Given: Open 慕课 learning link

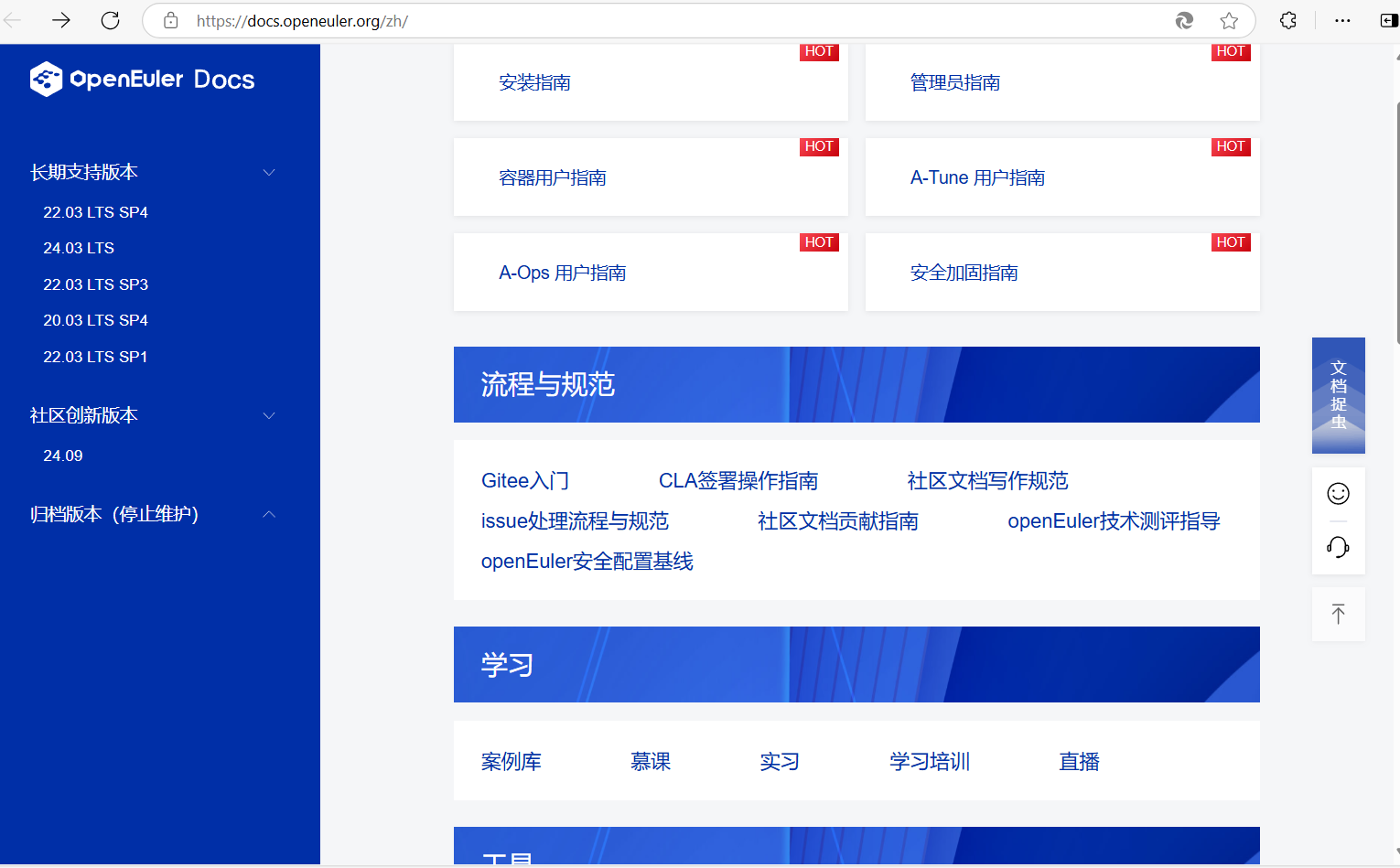Looking at the screenshot, I should coord(651,762).
